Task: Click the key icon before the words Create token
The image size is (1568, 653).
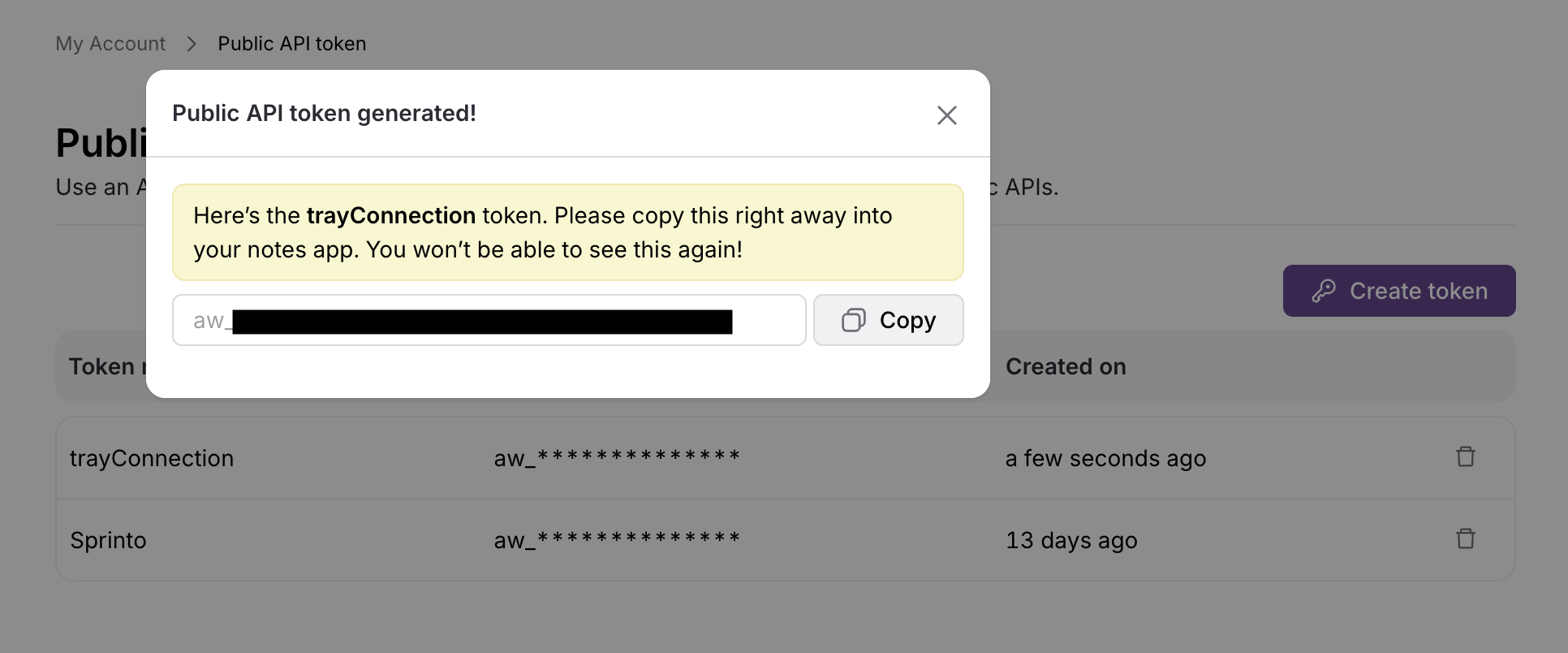Action: [1325, 290]
